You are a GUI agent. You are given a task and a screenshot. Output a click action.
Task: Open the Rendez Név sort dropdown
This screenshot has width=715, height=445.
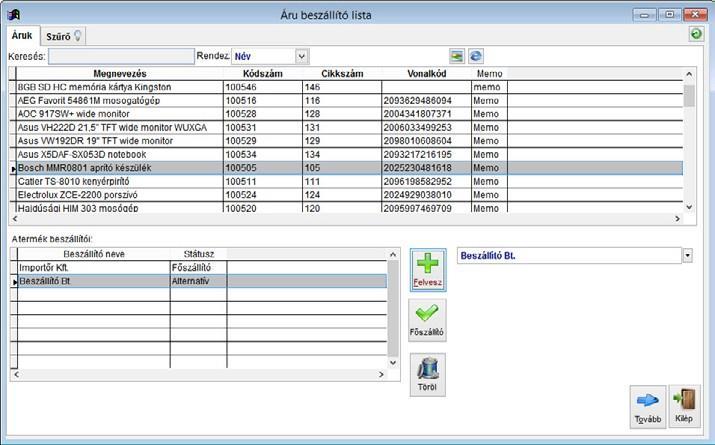301,57
